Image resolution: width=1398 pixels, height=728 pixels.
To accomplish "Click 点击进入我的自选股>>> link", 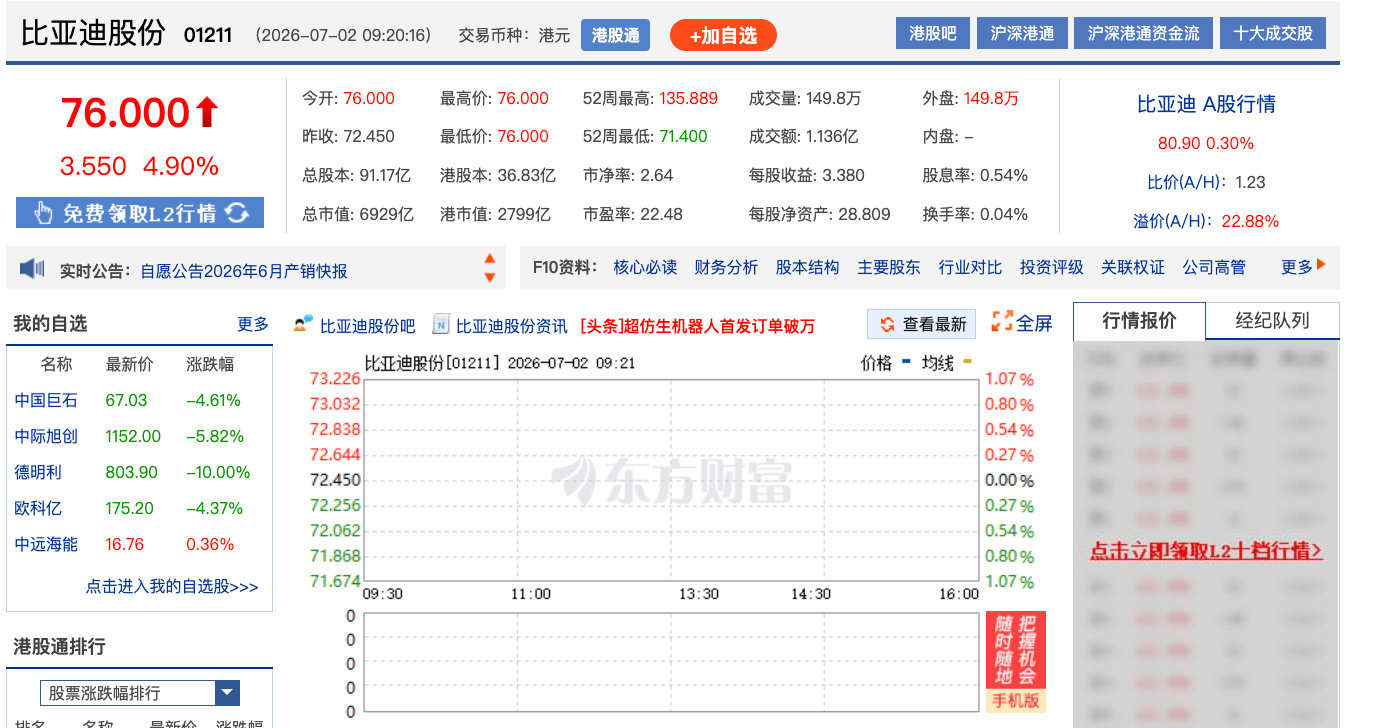I will [172, 587].
